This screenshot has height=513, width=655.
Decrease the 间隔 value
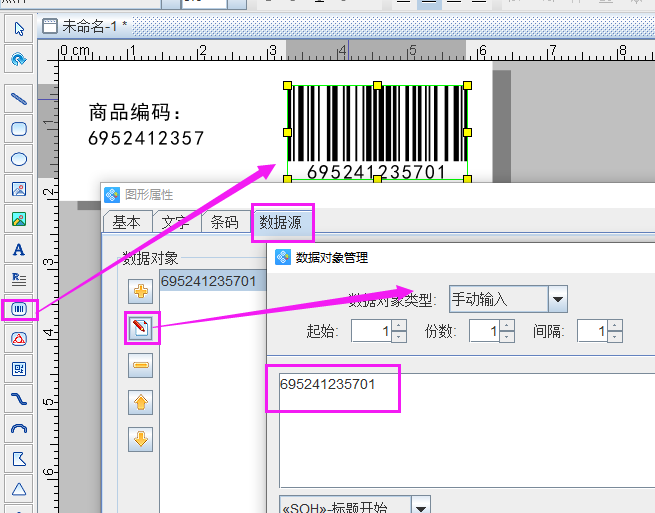click(615, 336)
